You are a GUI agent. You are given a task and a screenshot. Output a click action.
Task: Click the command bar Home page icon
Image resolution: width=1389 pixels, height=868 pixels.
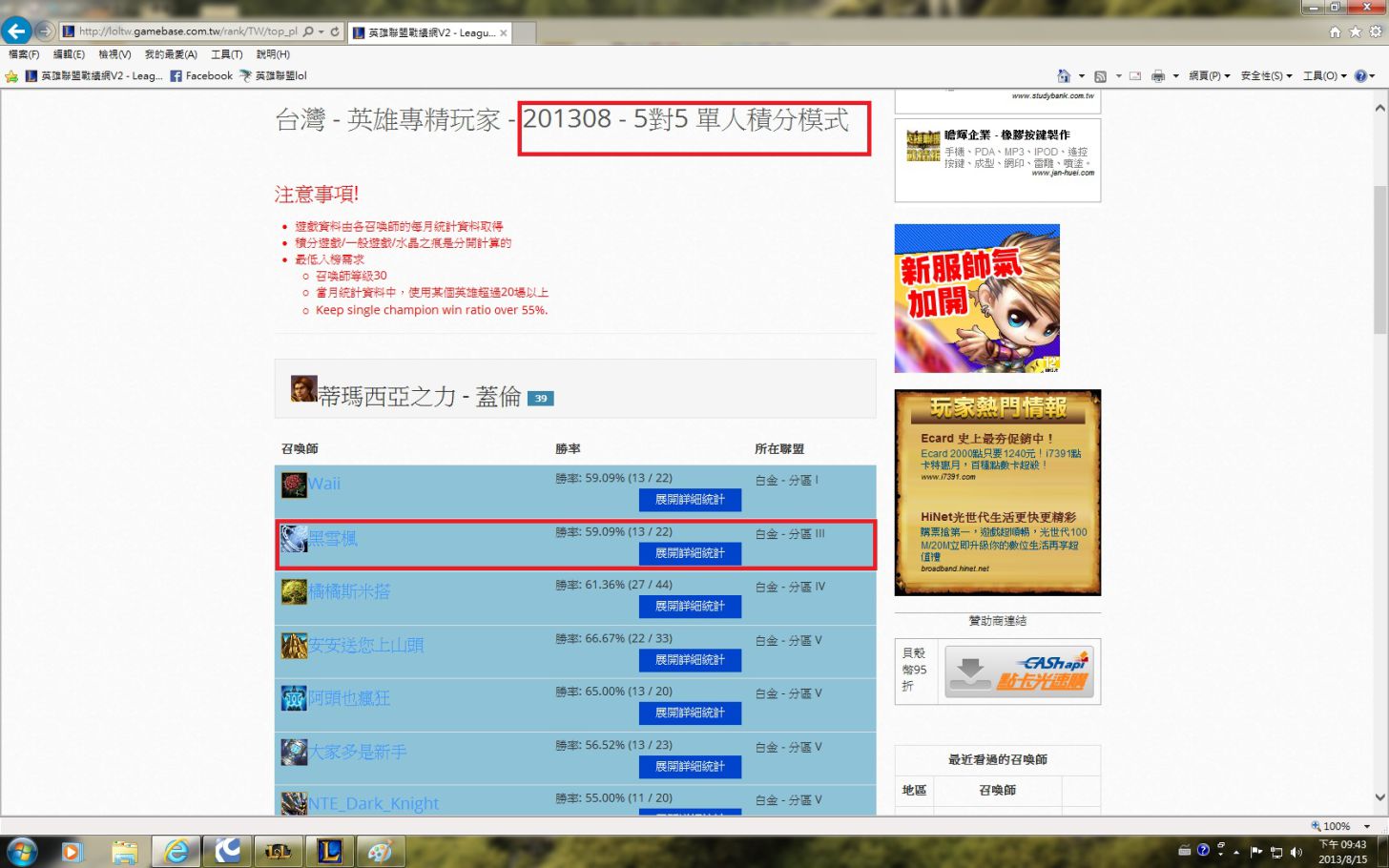pyautogui.click(x=1064, y=76)
